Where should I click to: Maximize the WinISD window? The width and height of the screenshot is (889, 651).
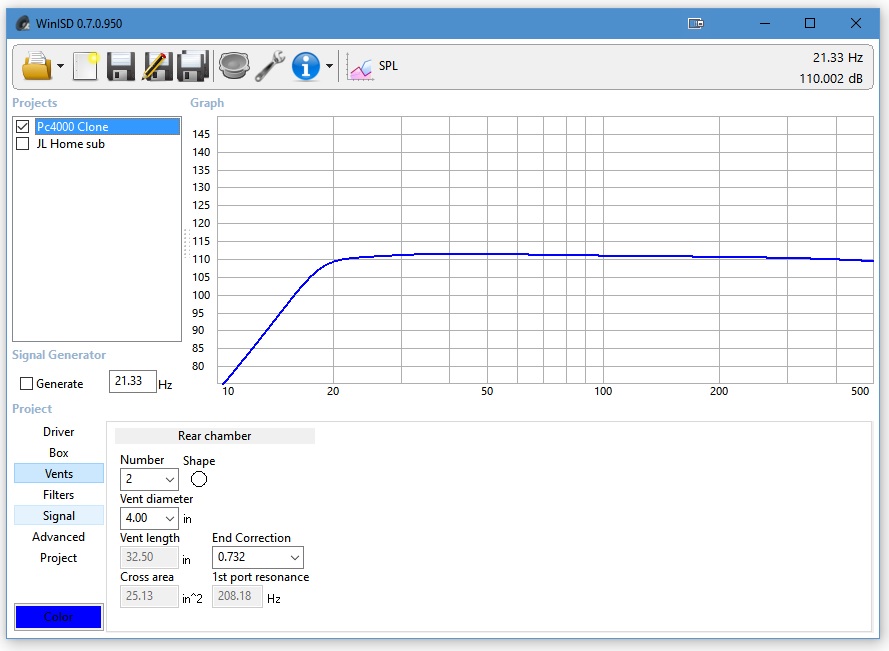tap(810, 23)
